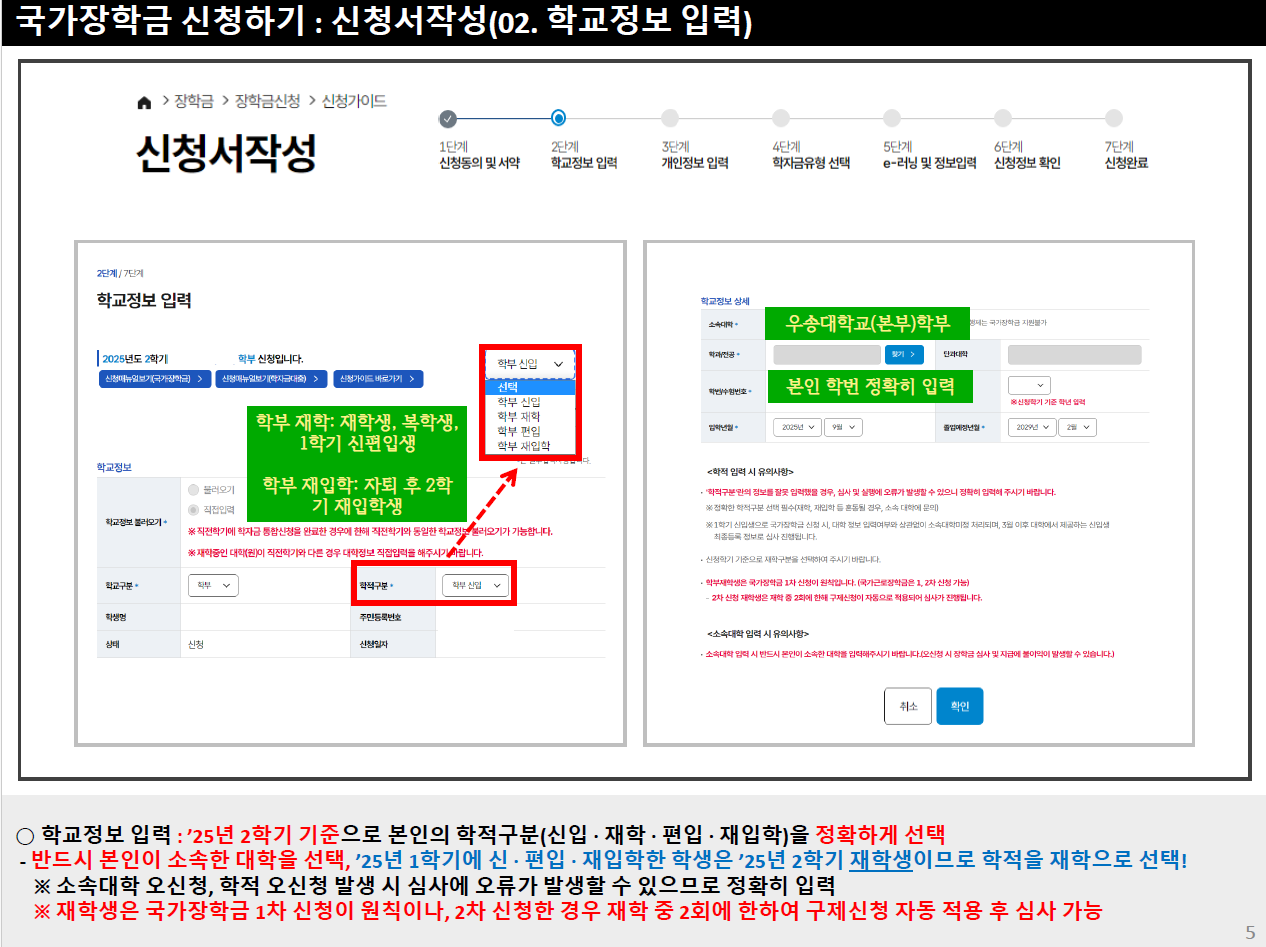Click the 단과대학 gray input field
The height and width of the screenshot is (947, 1266).
[x=1074, y=355]
